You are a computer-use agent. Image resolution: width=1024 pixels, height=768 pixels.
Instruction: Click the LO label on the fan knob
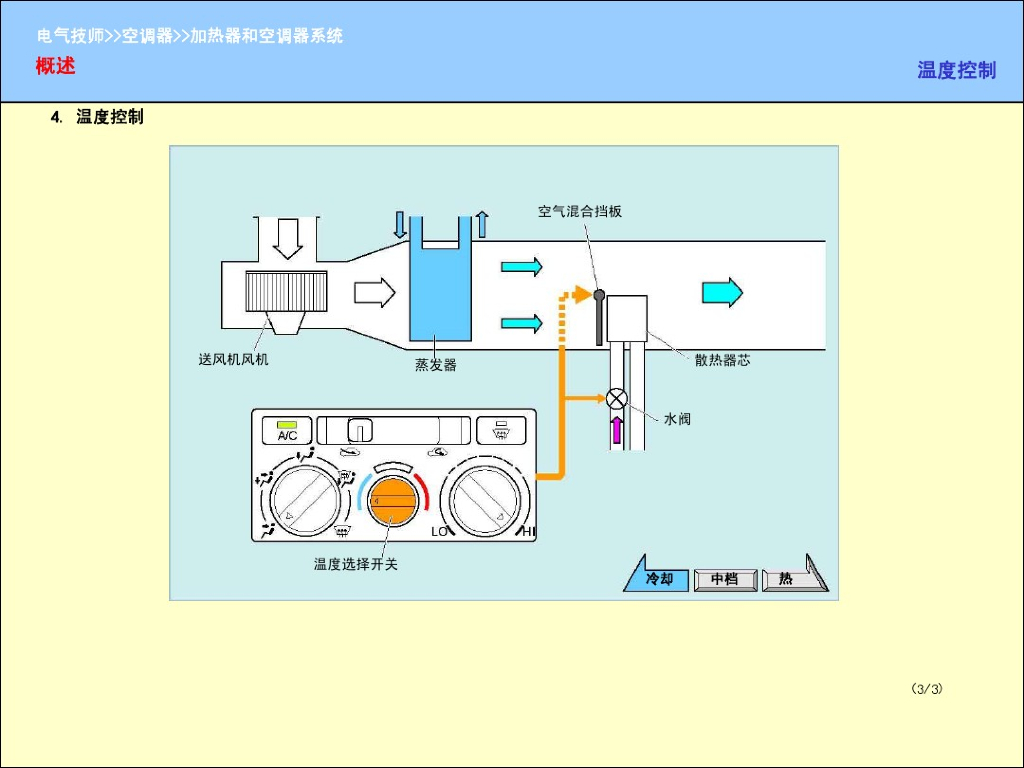(439, 532)
